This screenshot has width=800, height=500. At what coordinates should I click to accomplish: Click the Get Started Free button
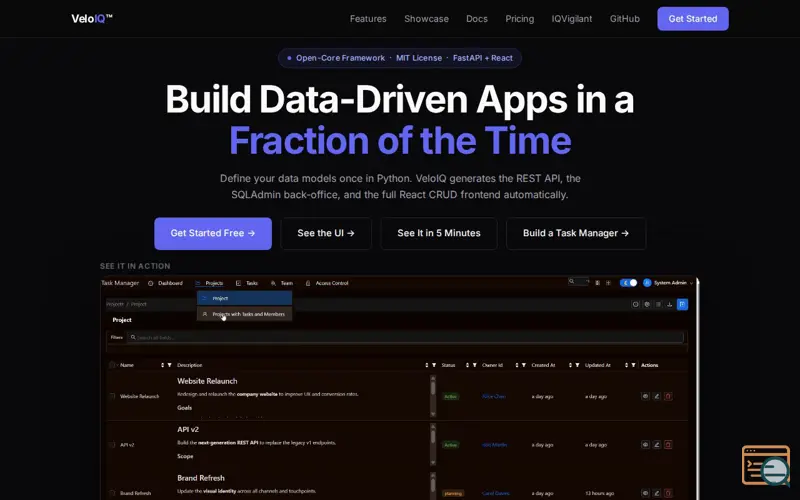213,233
